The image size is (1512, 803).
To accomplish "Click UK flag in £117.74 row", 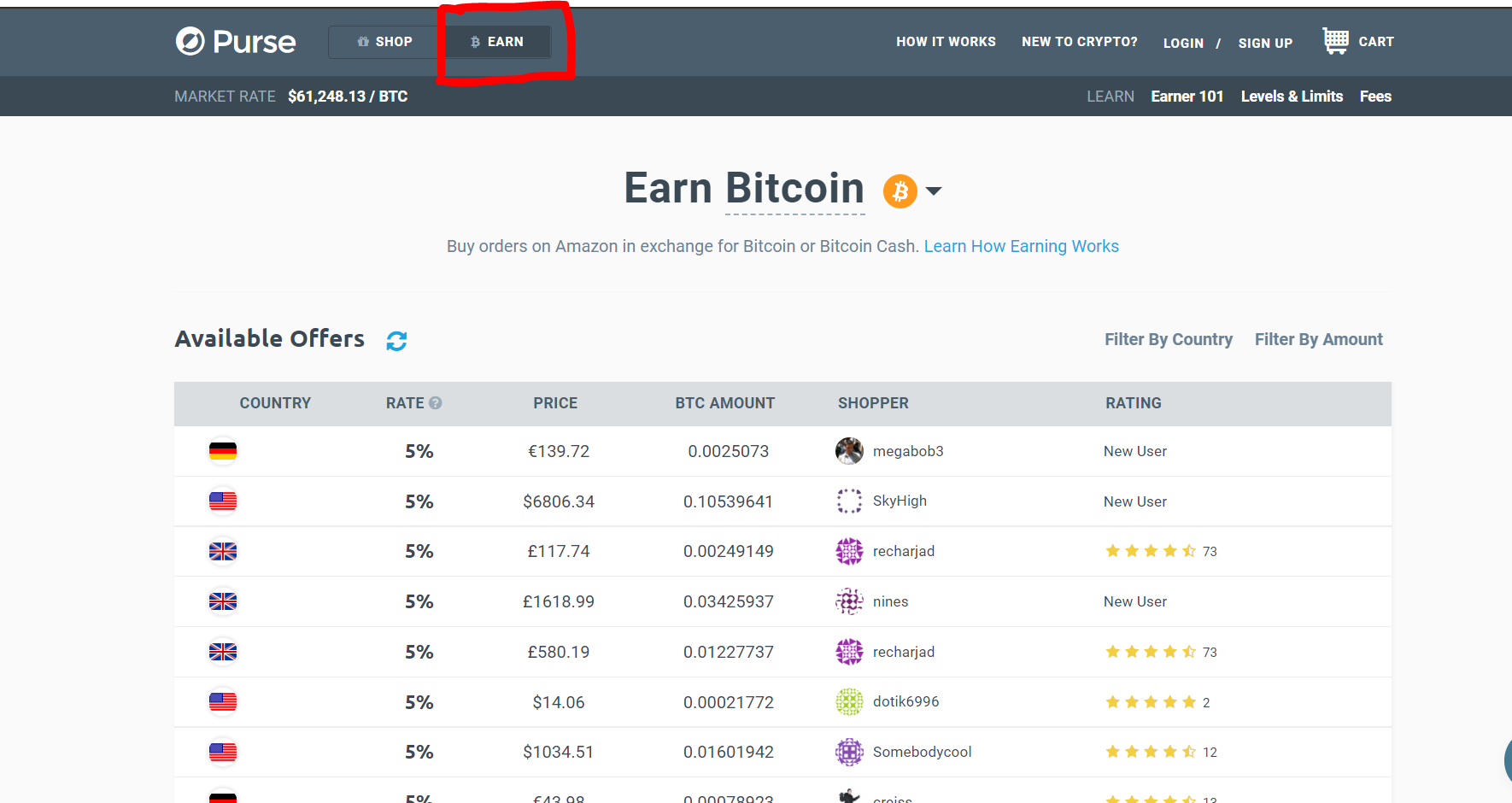I will pos(223,551).
